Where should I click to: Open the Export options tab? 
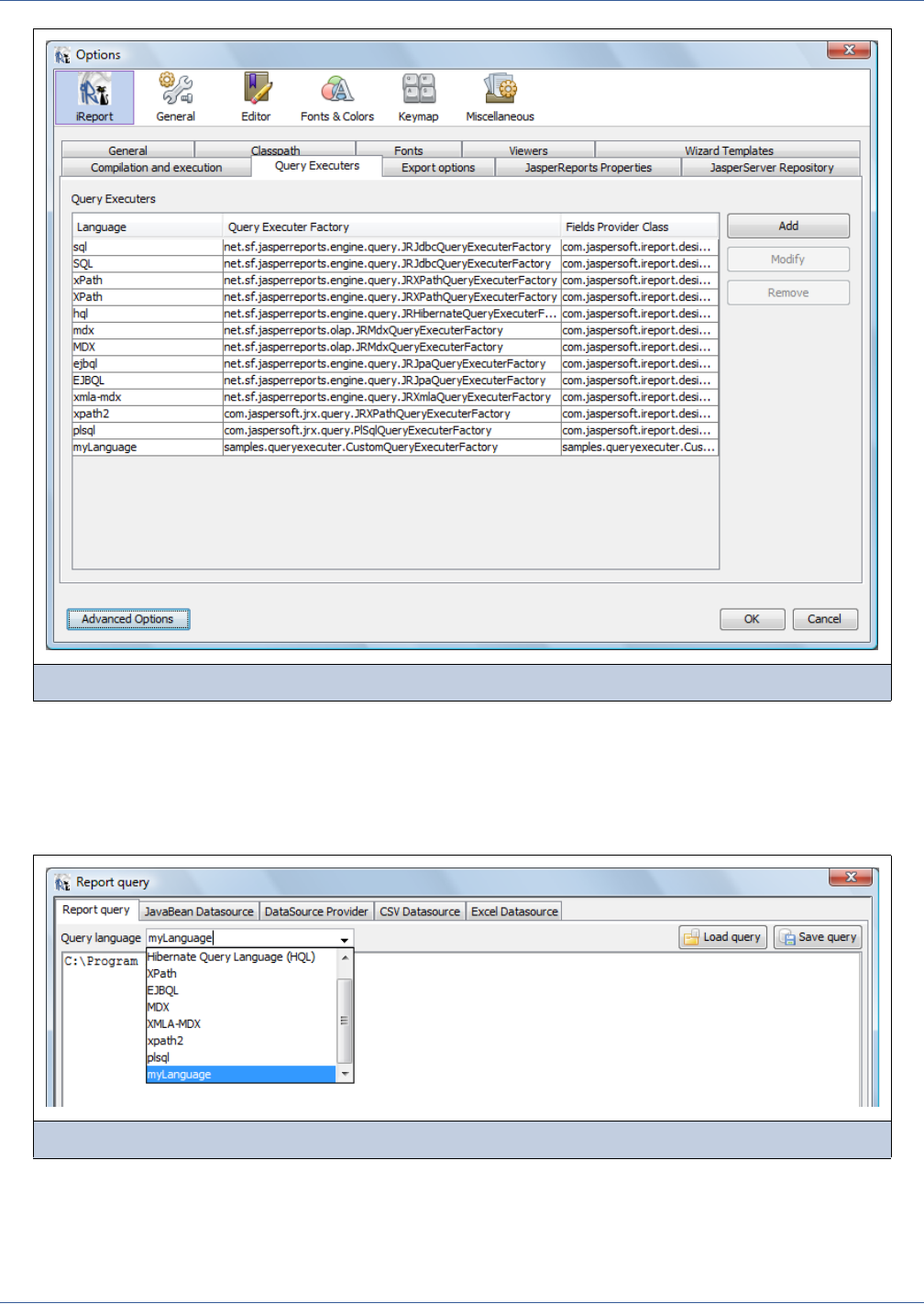(x=438, y=168)
